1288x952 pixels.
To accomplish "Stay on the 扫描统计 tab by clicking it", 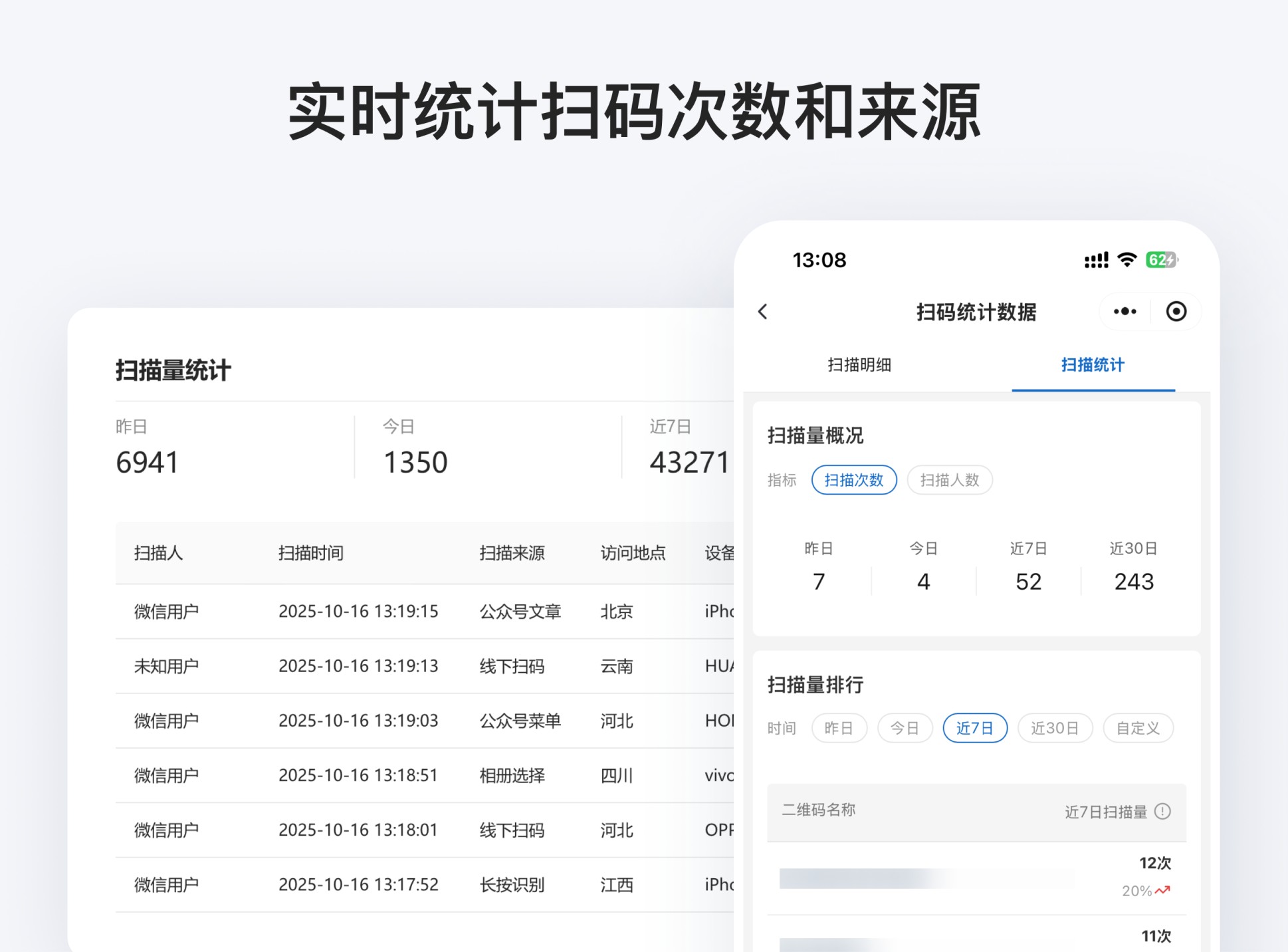I will [1093, 365].
